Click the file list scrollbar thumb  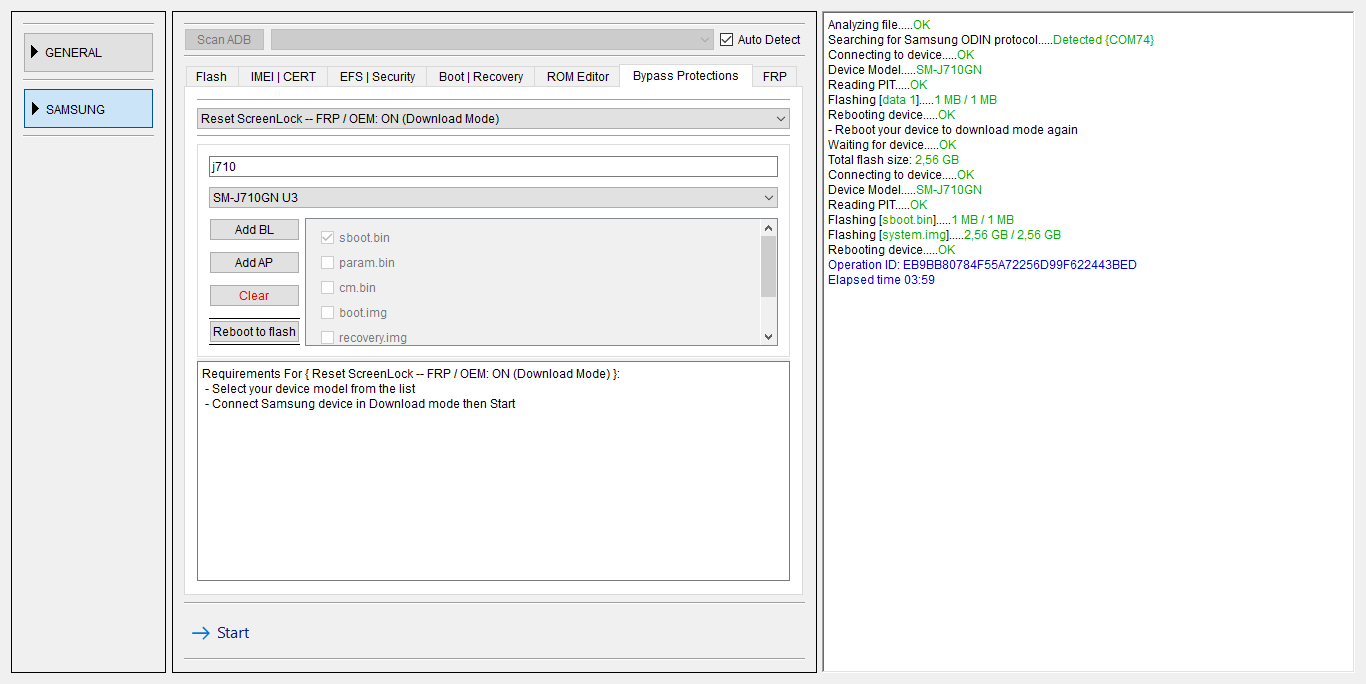click(x=769, y=267)
